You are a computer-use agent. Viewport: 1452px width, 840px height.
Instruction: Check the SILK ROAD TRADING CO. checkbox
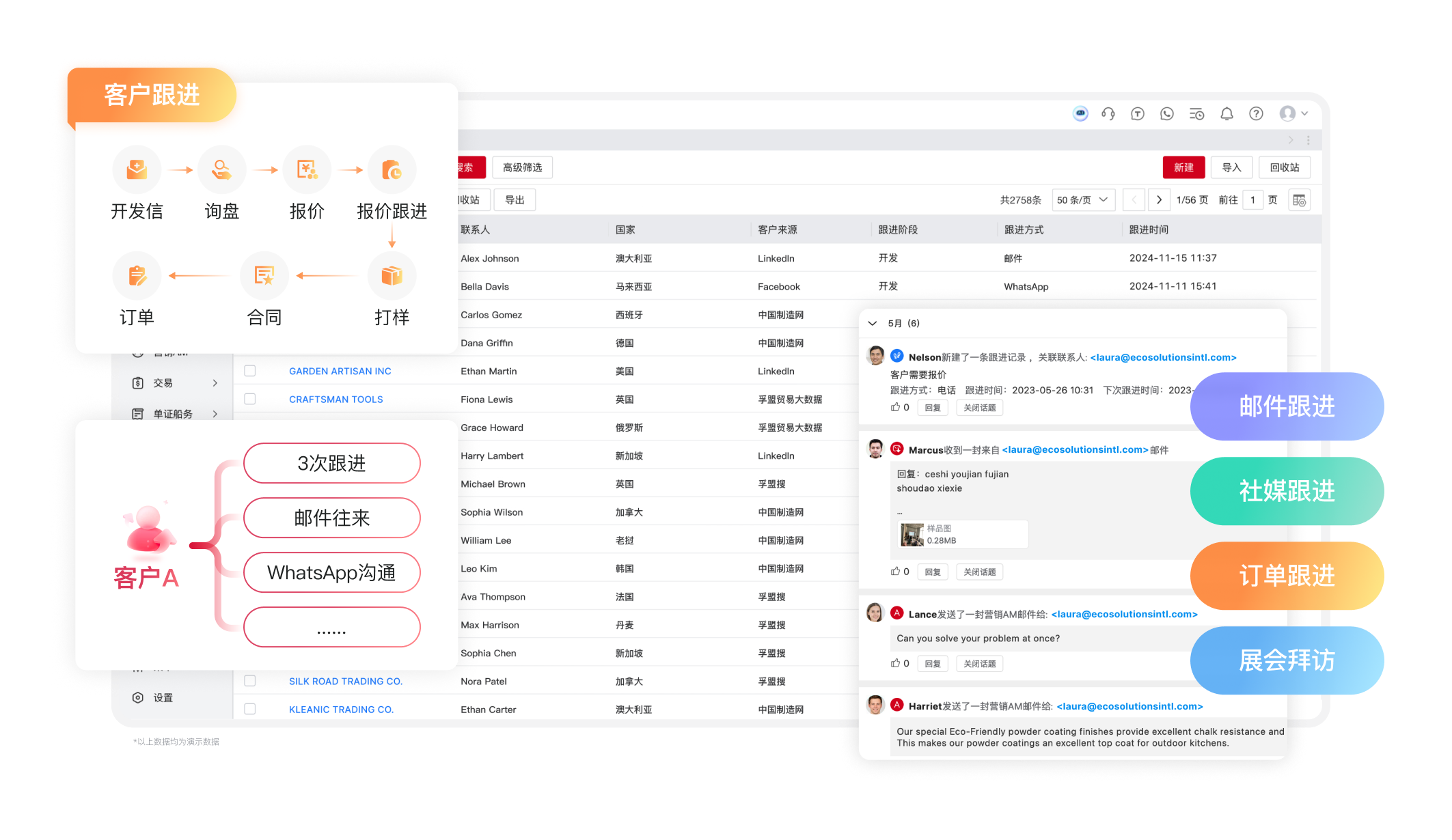pos(249,680)
